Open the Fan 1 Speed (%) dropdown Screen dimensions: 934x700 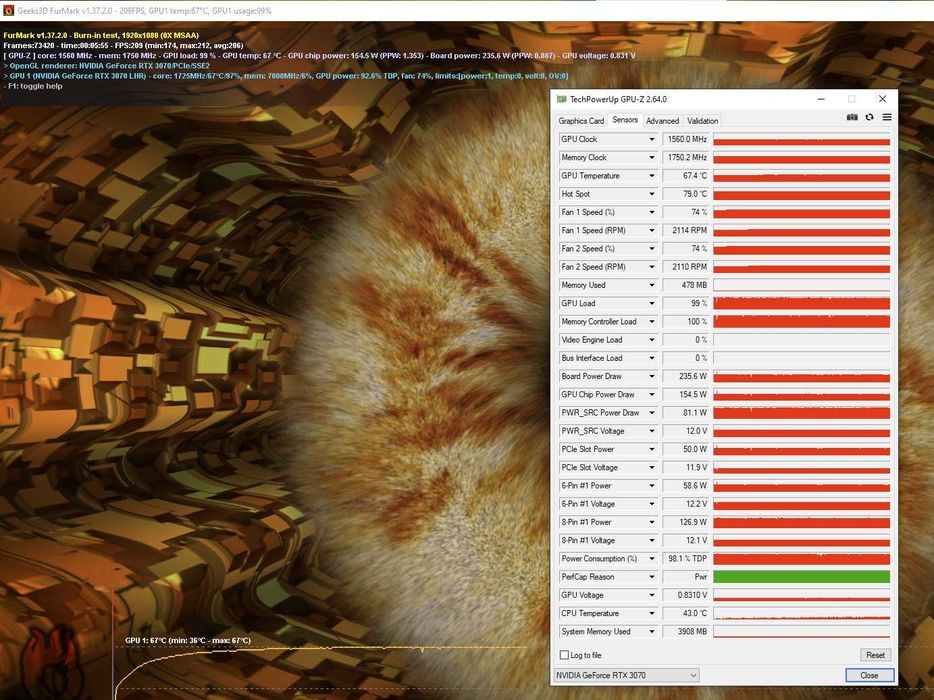click(x=652, y=212)
